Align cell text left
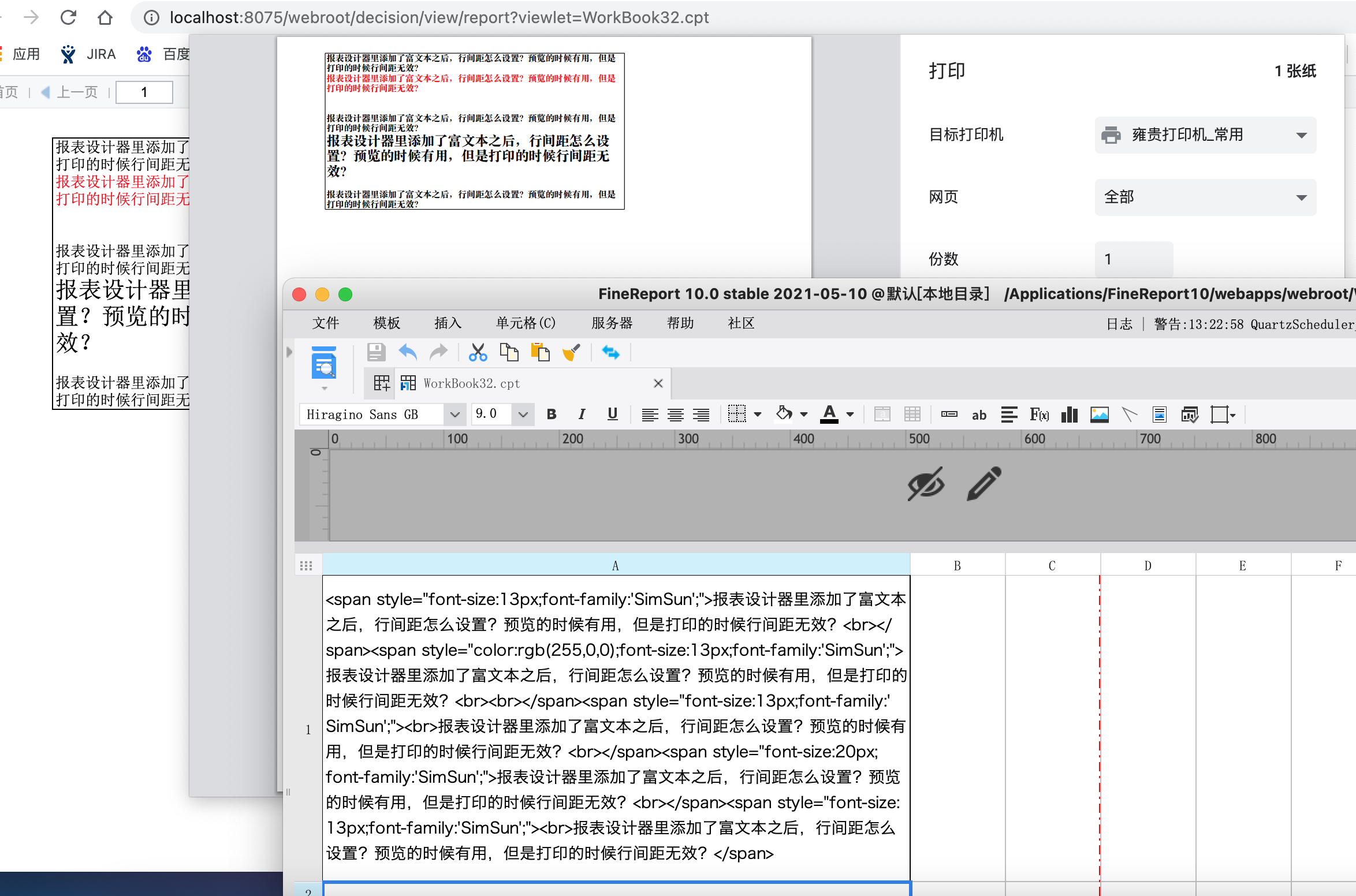Screen dimensions: 1356x896 650,415
